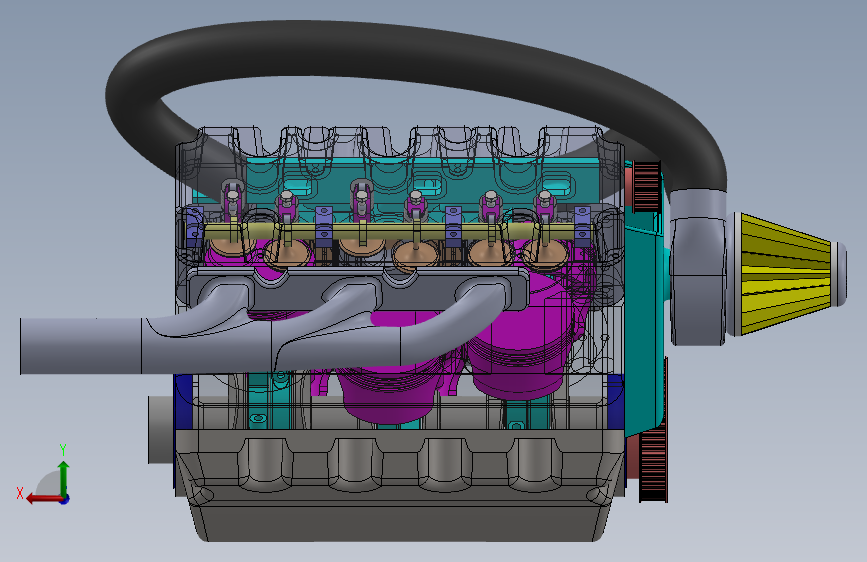Select the yellow cone air filter
867x562 pixels.
(785, 274)
